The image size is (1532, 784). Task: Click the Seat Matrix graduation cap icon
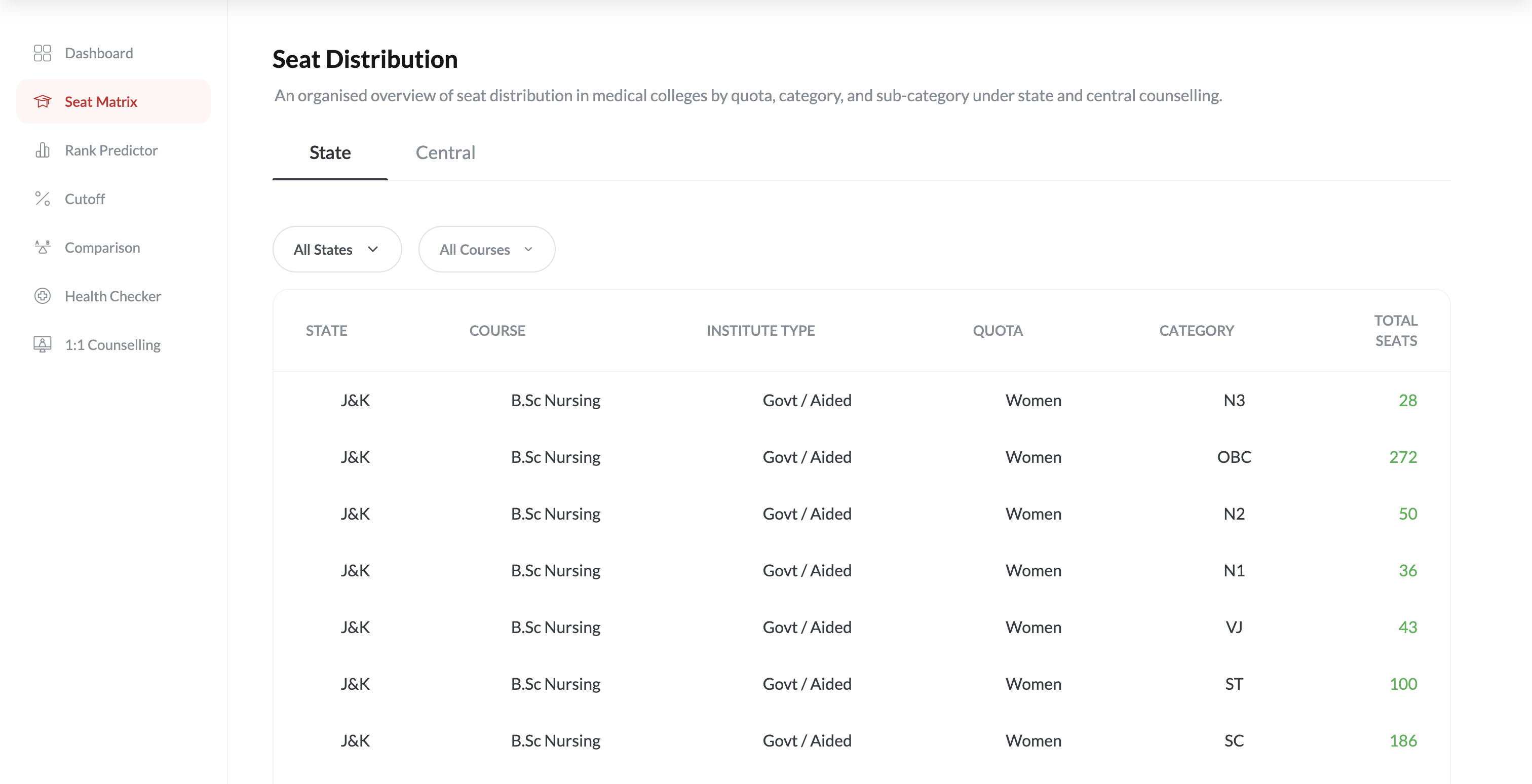pyautogui.click(x=42, y=102)
